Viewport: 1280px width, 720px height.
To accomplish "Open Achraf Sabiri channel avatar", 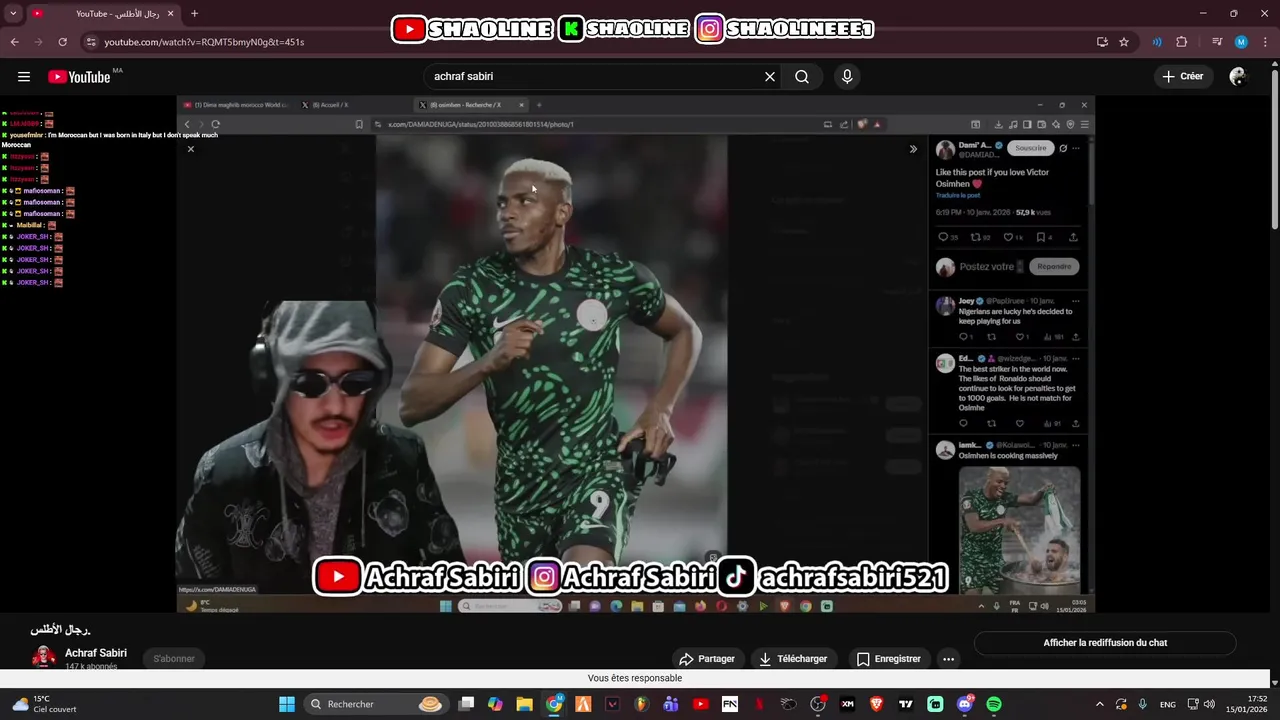I will [x=44, y=657].
